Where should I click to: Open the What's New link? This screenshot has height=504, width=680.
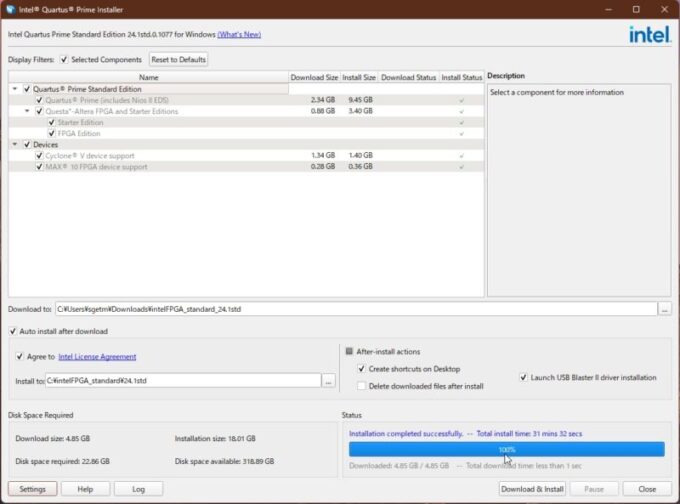239,34
